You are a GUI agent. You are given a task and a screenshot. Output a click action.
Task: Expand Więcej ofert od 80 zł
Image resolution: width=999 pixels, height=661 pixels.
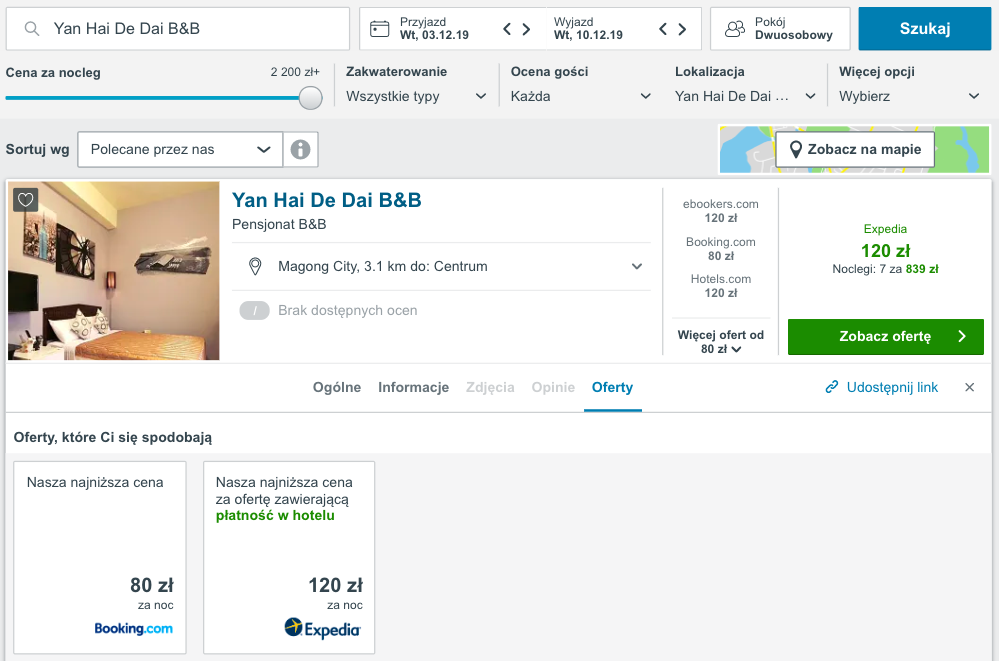click(x=721, y=342)
